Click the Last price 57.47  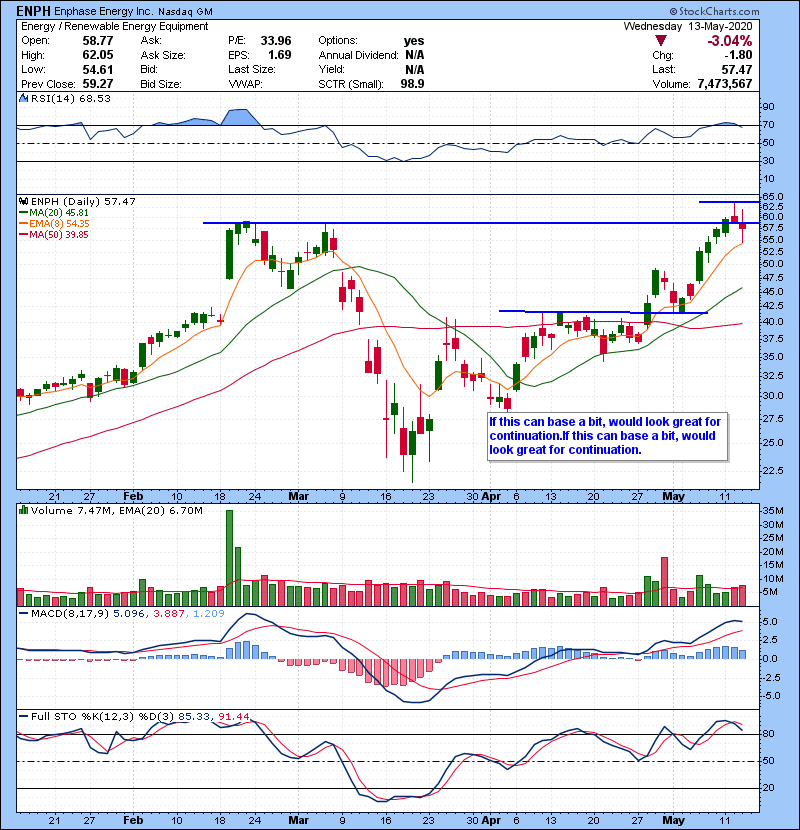coord(736,69)
